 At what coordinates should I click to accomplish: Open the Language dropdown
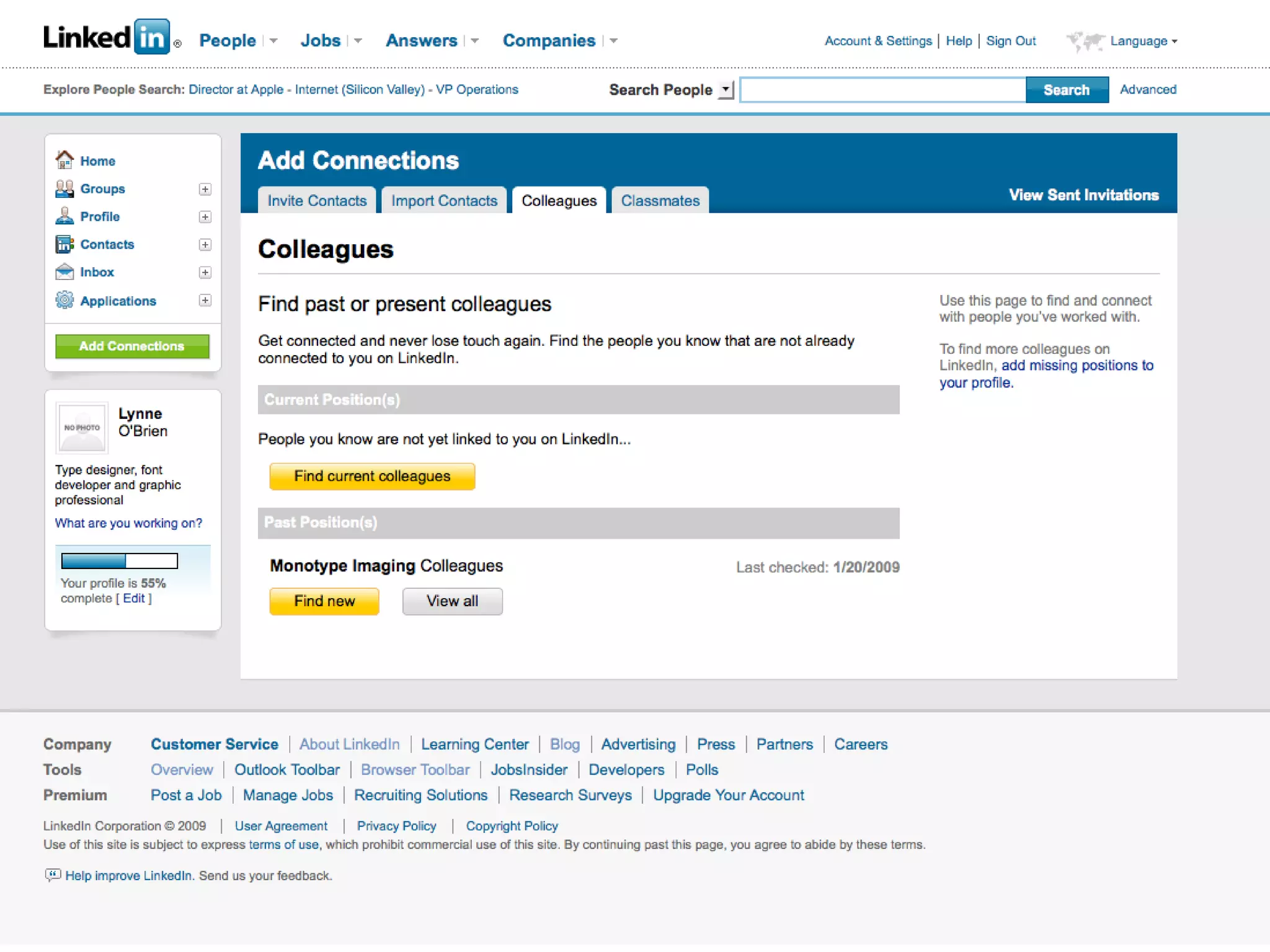(1143, 41)
